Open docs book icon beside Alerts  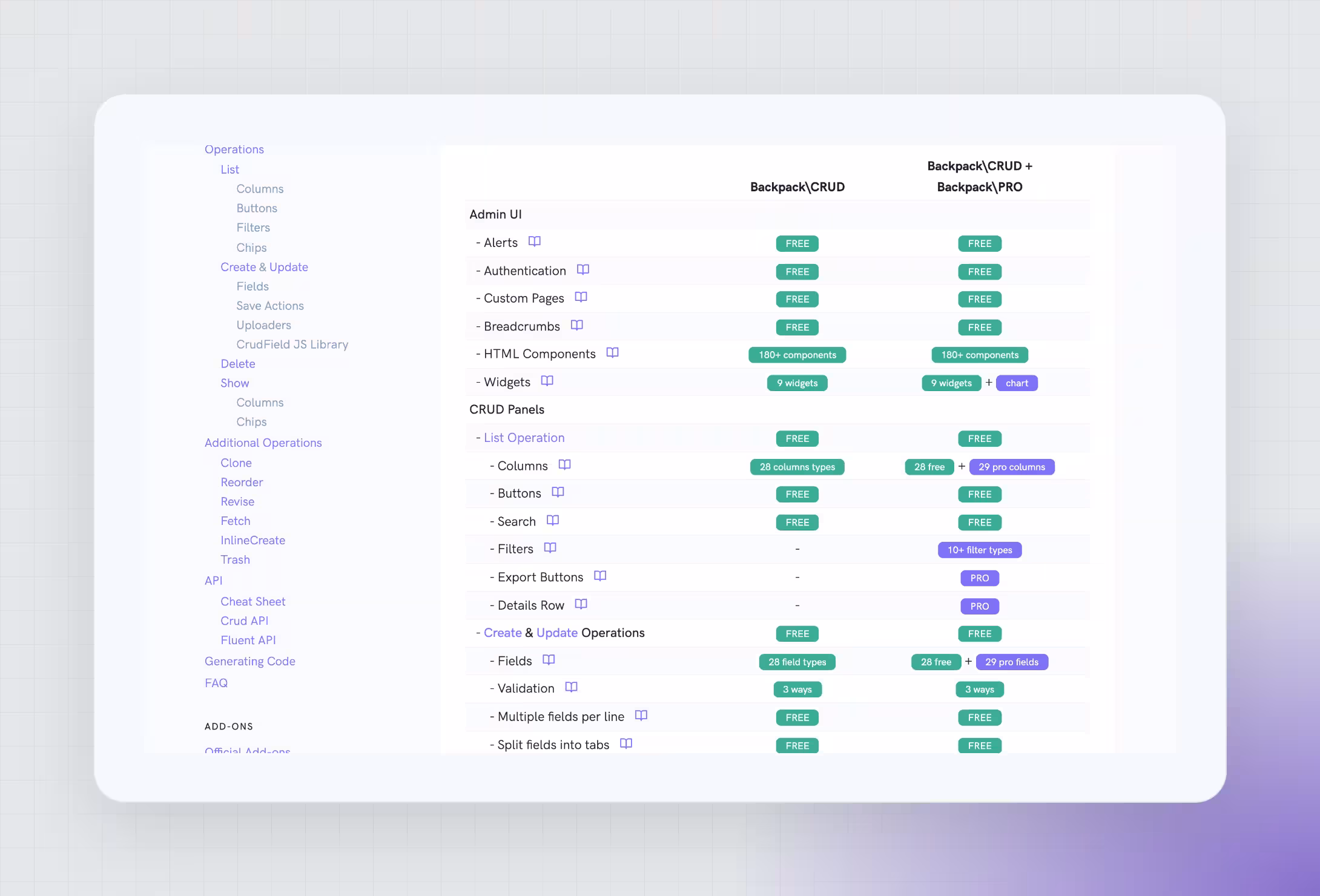point(534,242)
